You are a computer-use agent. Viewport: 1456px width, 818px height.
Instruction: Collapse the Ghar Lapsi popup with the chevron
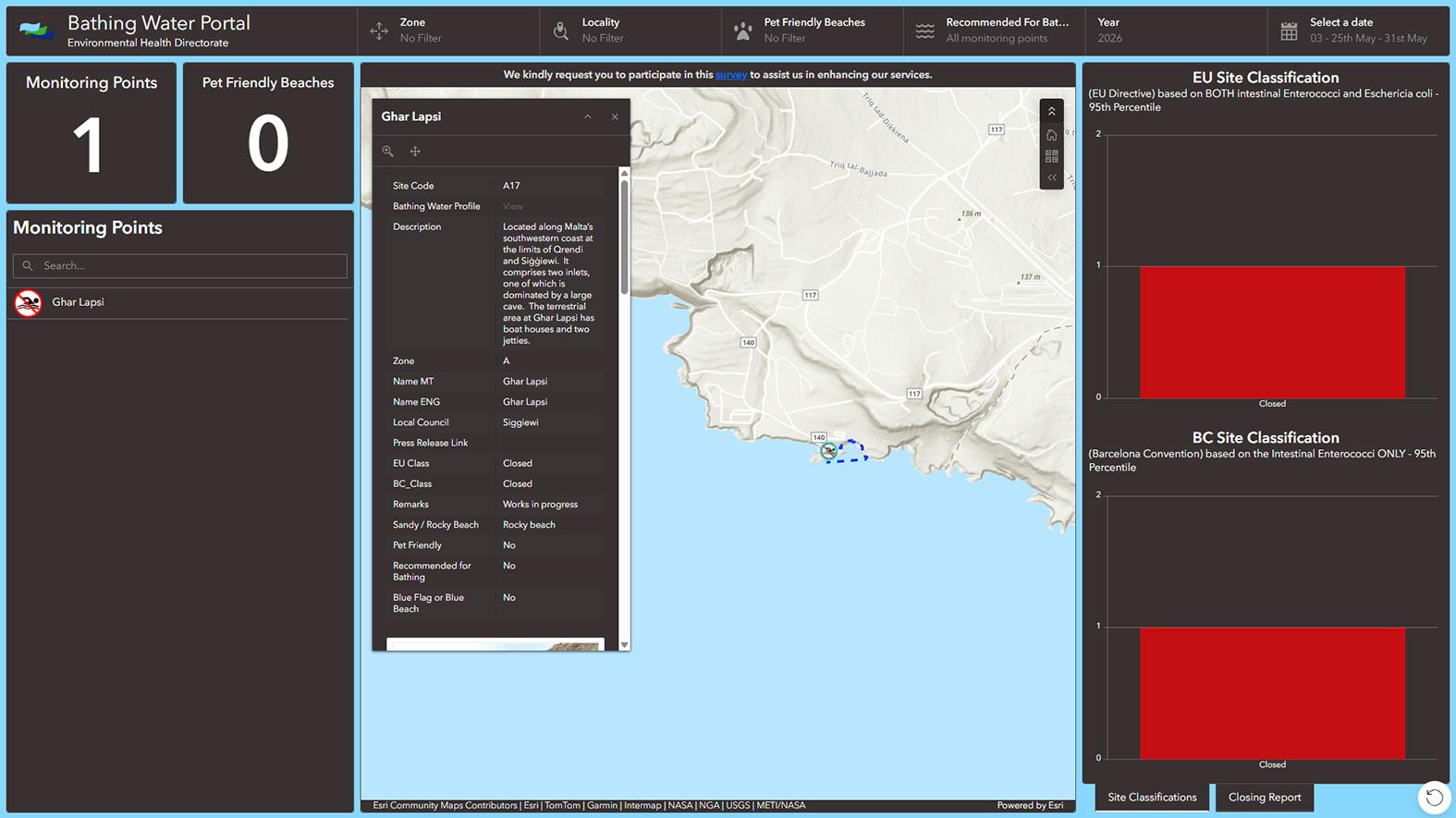pyautogui.click(x=588, y=116)
